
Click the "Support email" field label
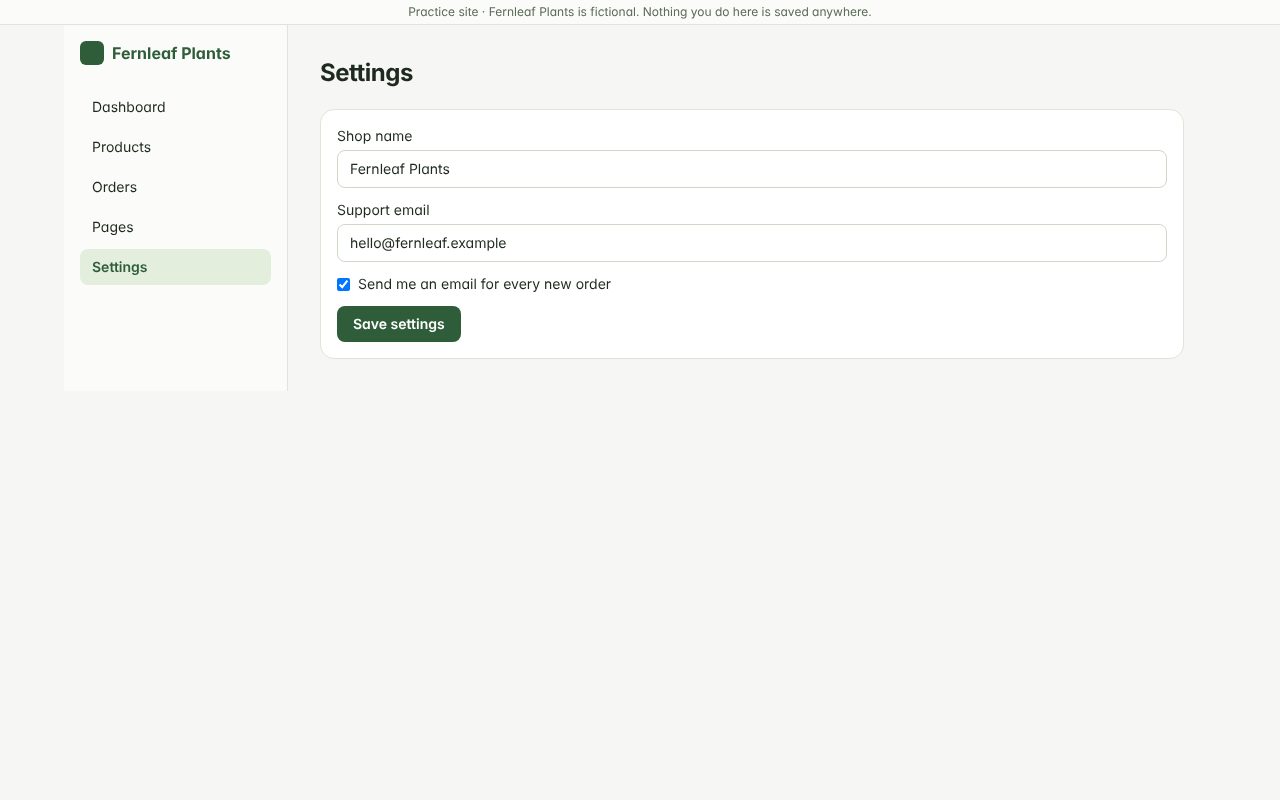(383, 210)
